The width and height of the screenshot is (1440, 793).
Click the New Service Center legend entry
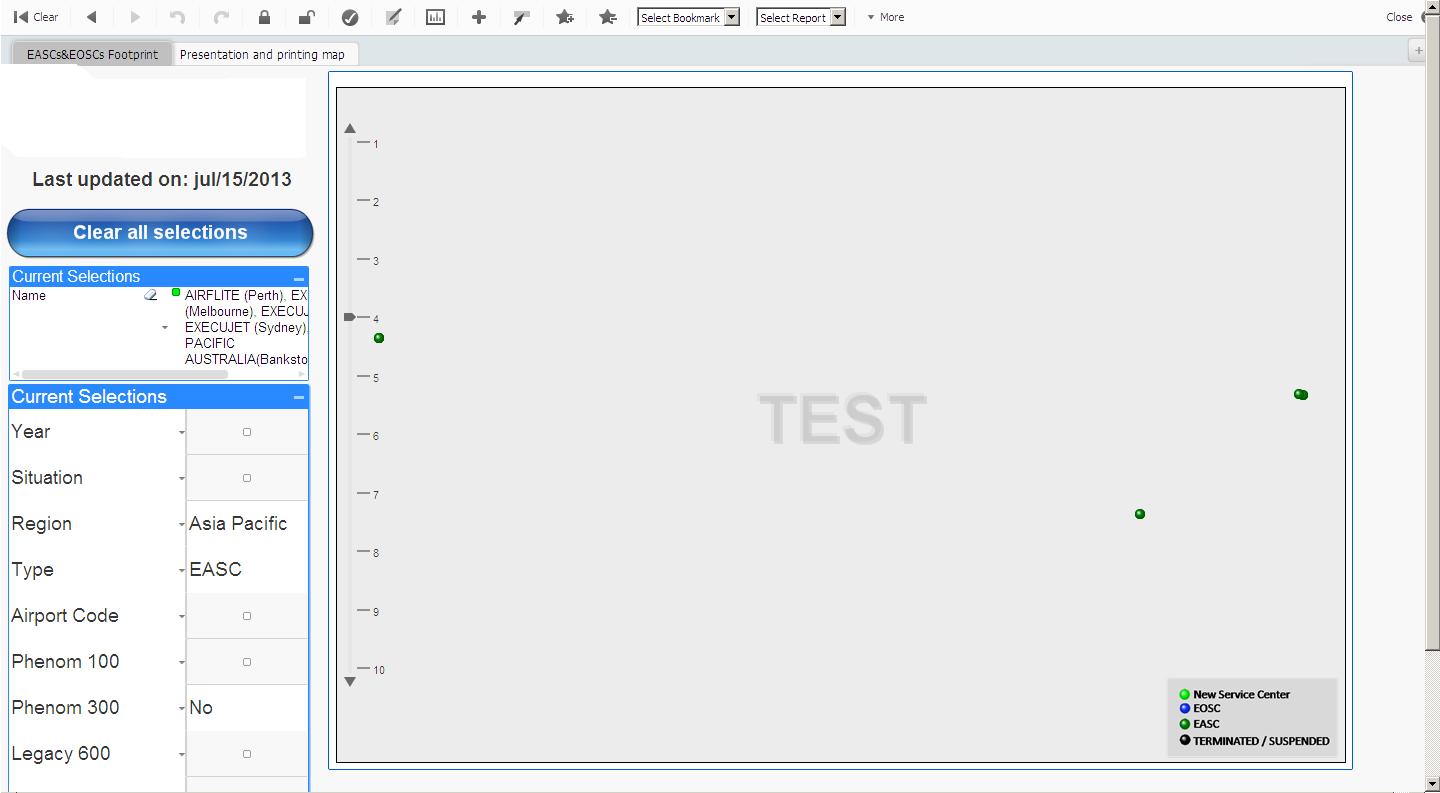1234,694
